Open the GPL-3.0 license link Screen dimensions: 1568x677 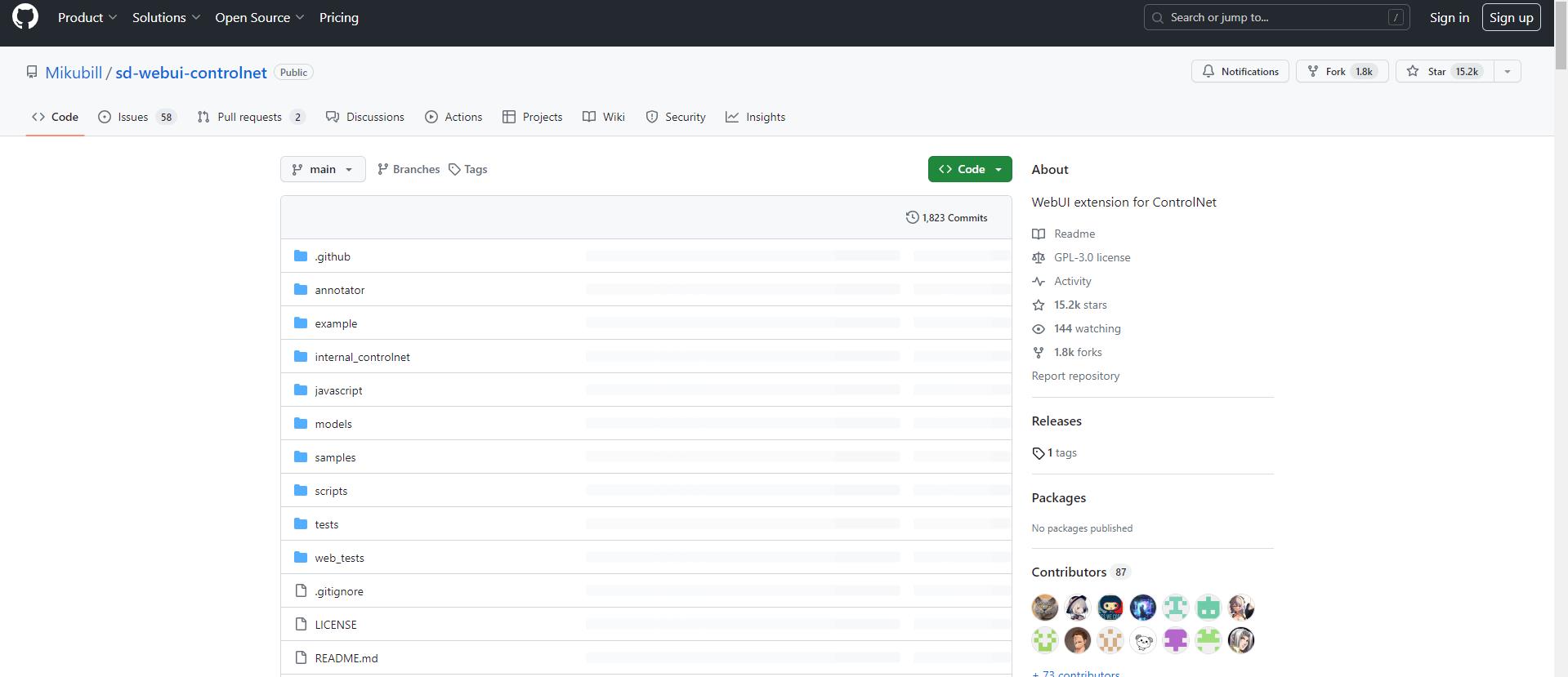(x=1092, y=257)
